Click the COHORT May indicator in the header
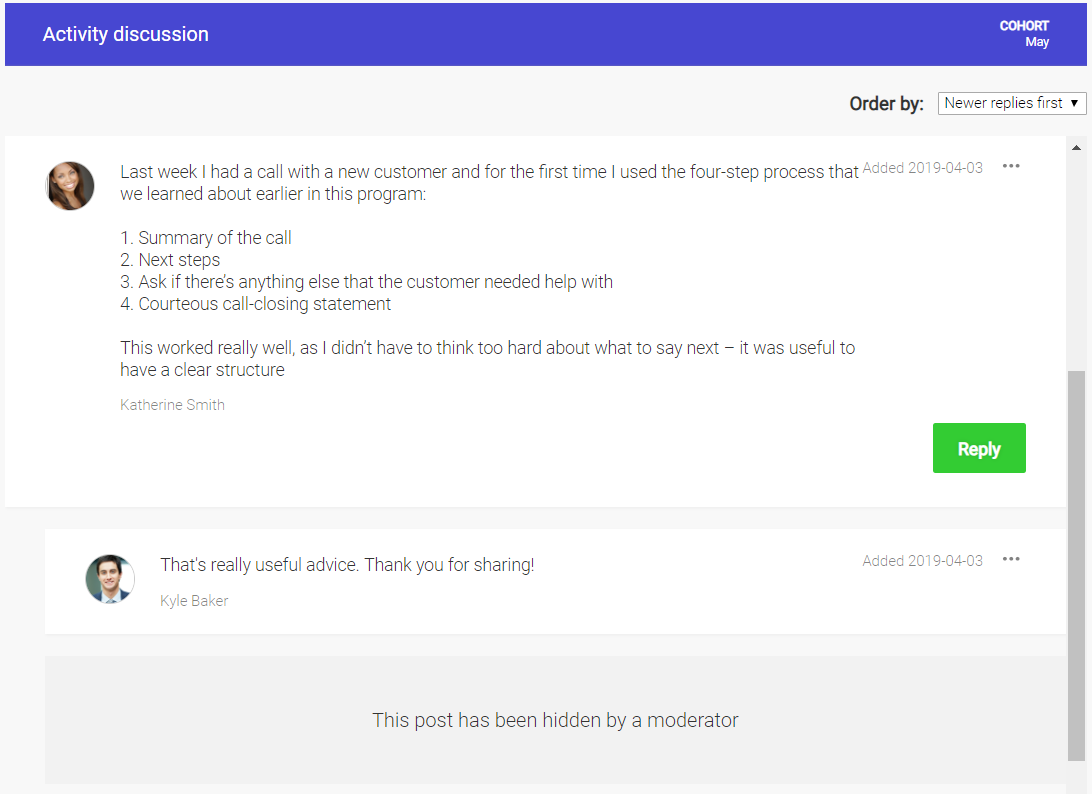This screenshot has height=794, width=1092. (x=1025, y=33)
